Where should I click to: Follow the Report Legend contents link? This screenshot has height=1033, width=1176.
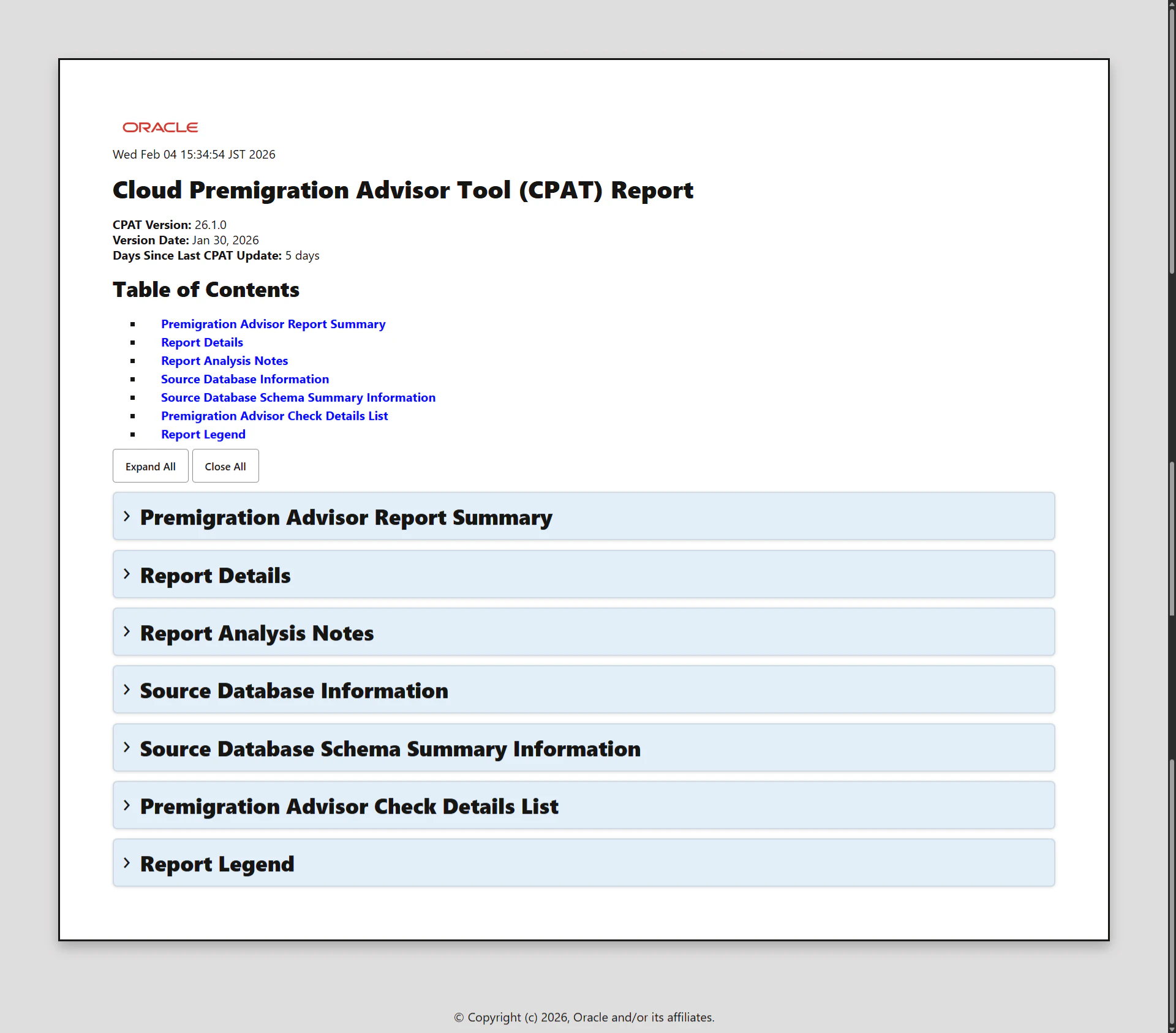(203, 434)
